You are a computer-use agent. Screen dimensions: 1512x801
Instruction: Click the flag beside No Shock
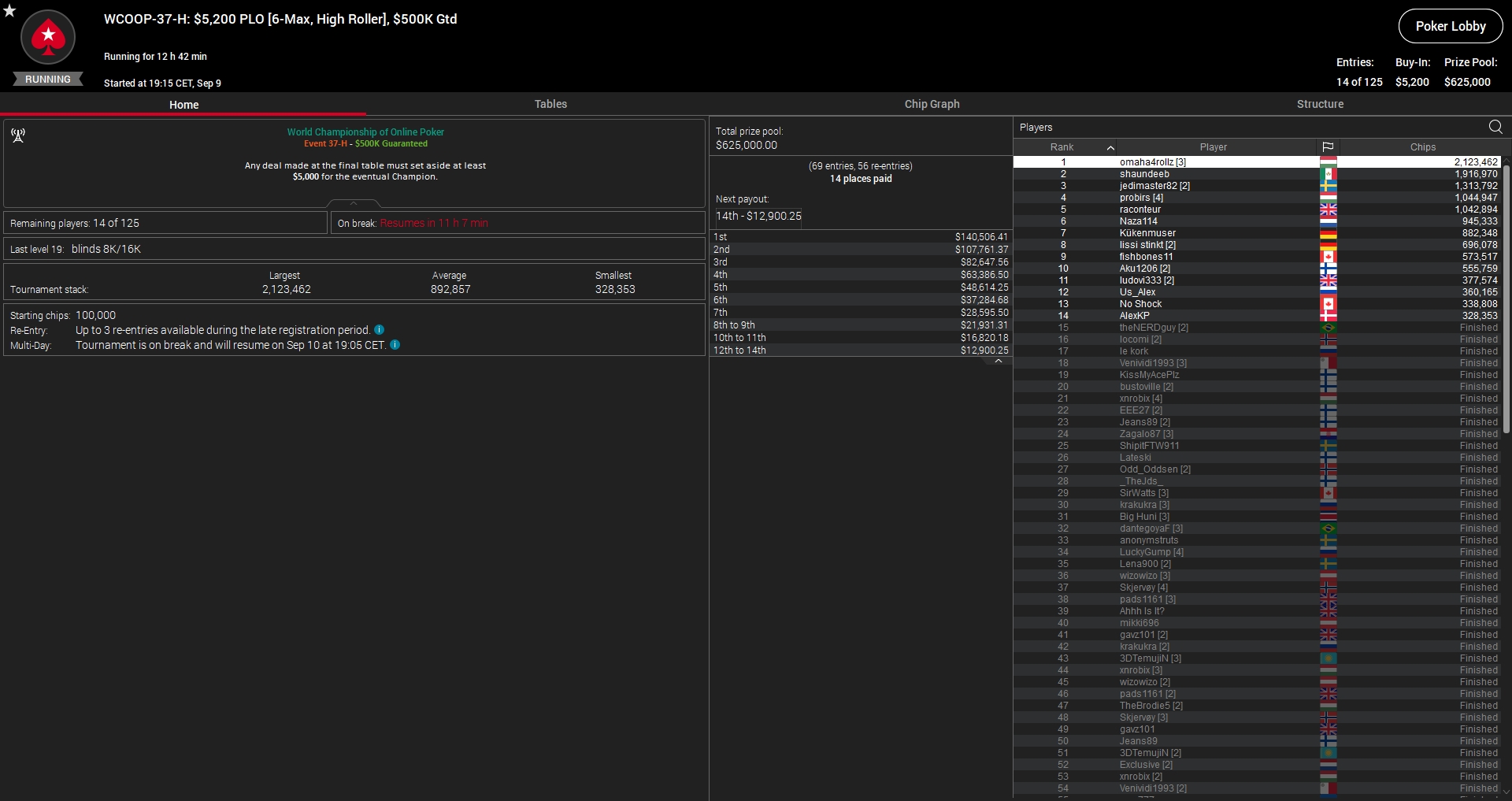point(1329,304)
